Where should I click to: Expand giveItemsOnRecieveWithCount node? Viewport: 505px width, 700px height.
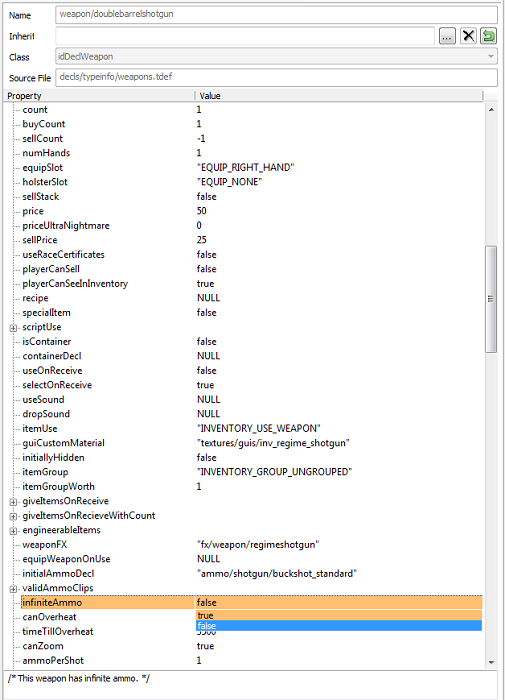click(13, 517)
